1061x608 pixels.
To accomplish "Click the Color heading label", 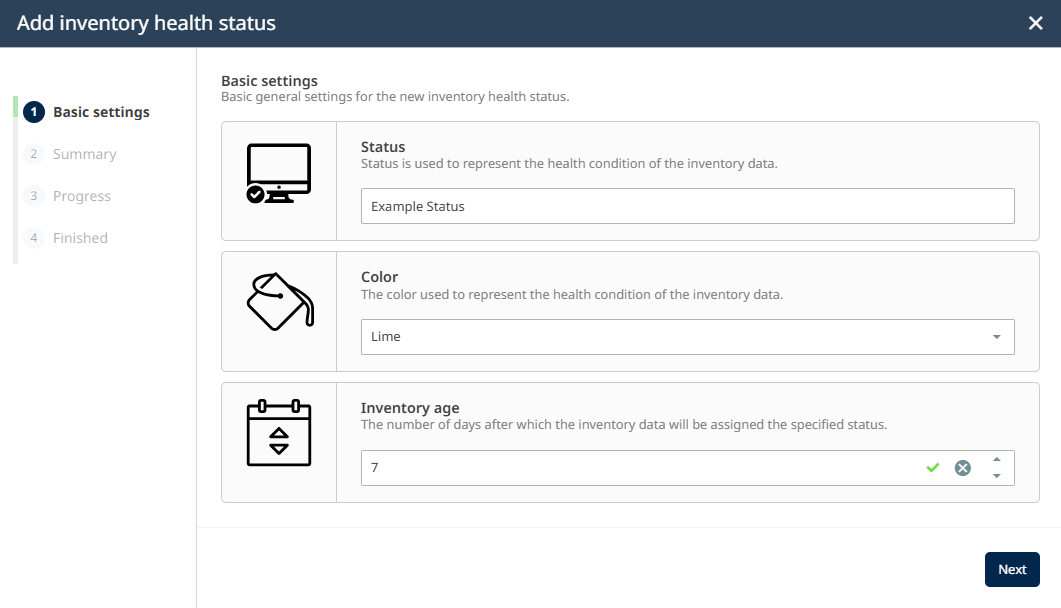I will tap(380, 277).
